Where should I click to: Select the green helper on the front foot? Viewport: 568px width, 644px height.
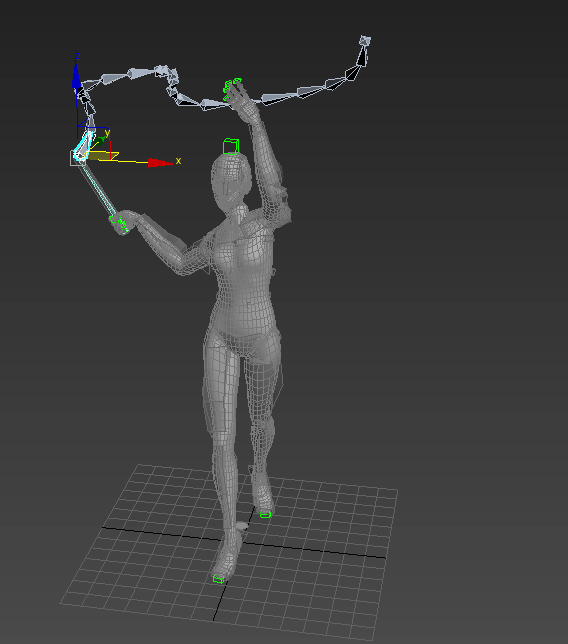point(218,579)
